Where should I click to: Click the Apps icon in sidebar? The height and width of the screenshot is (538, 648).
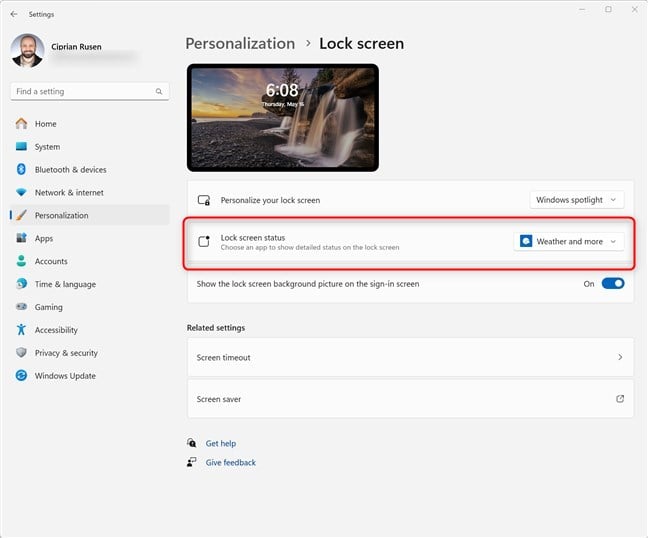21,238
